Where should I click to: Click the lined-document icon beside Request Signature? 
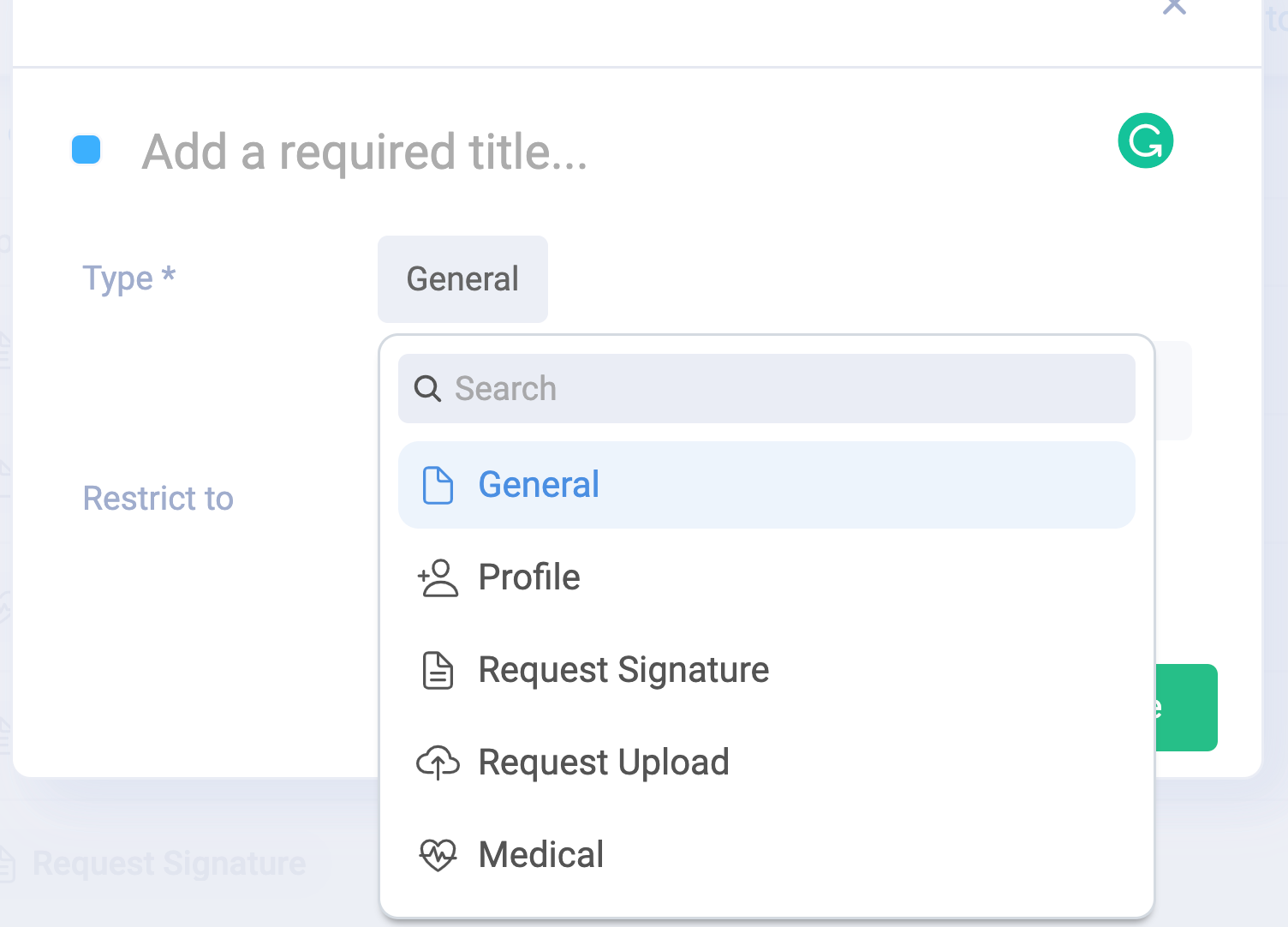point(438,670)
